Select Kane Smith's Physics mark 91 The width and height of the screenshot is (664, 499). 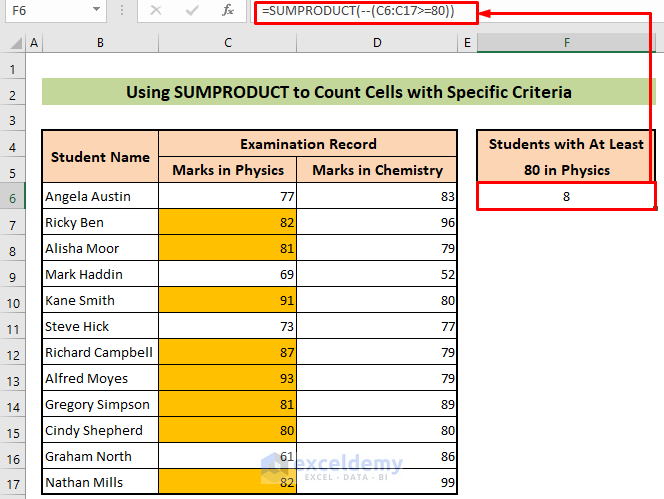[x=228, y=300]
